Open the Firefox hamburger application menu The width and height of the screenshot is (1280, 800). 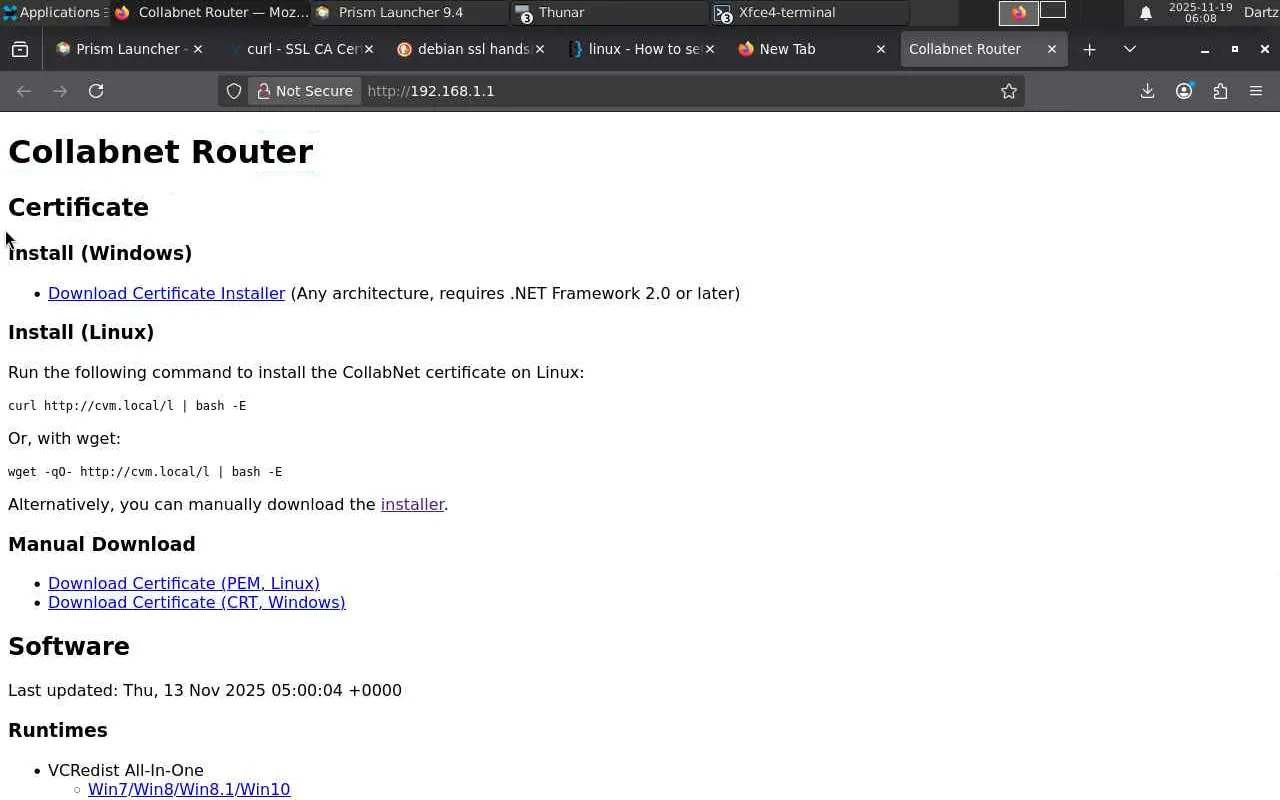(1256, 91)
